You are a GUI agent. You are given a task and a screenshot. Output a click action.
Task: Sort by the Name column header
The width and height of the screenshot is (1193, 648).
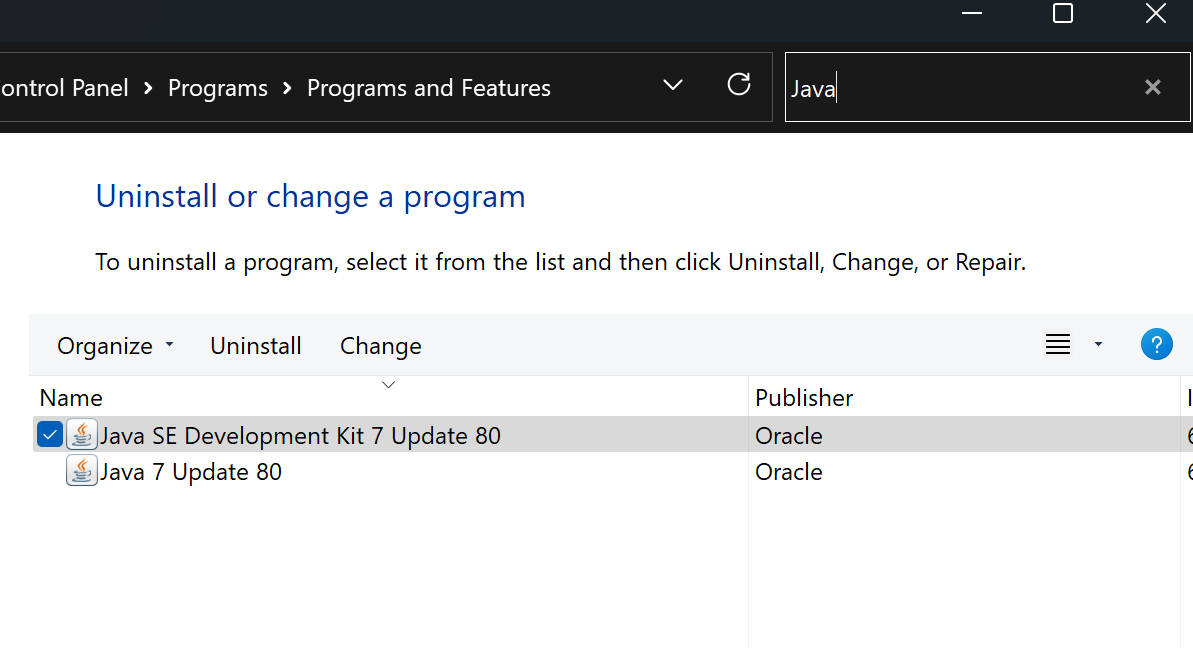(390, 397)
